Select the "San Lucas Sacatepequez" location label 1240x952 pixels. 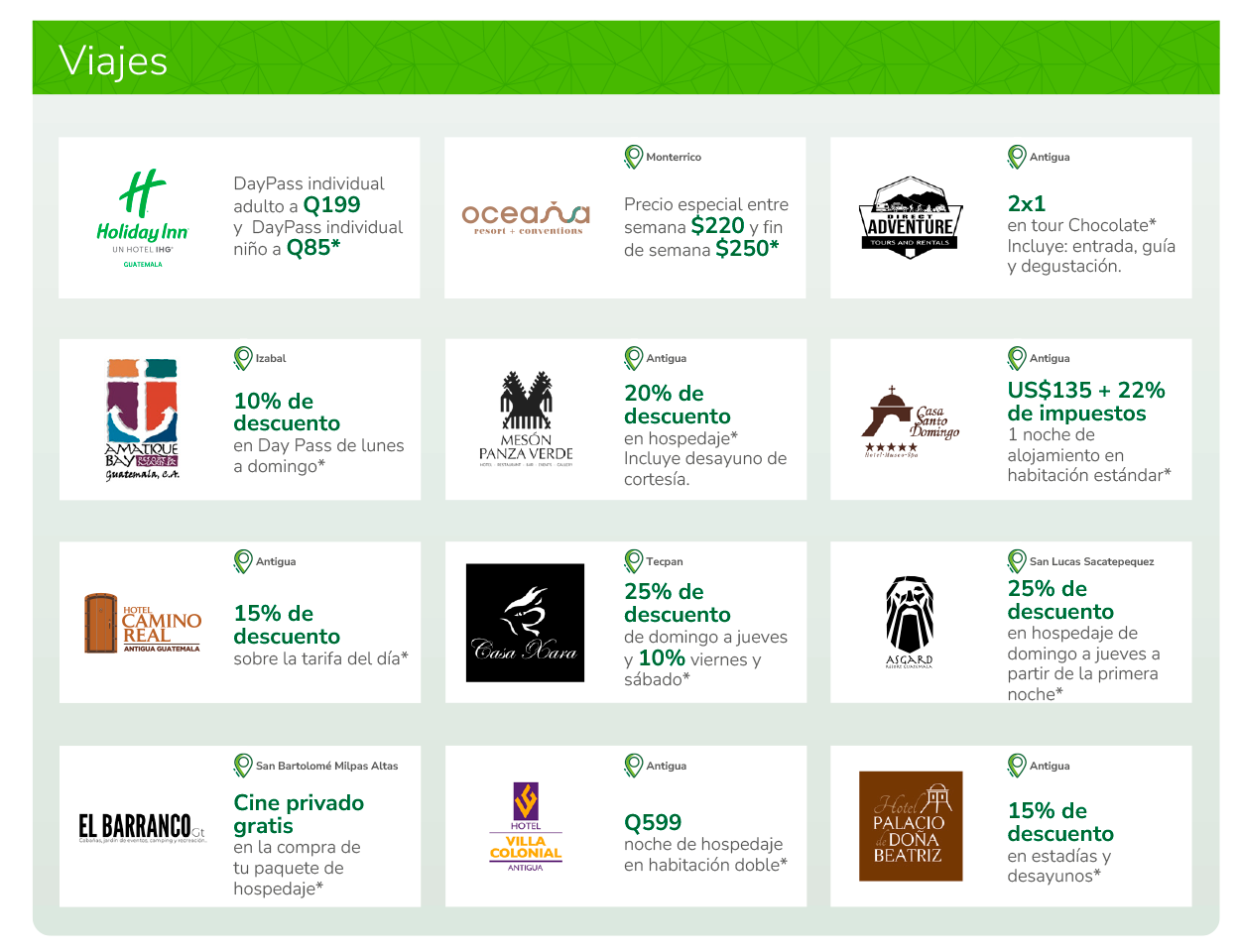tap(1092, 561)
